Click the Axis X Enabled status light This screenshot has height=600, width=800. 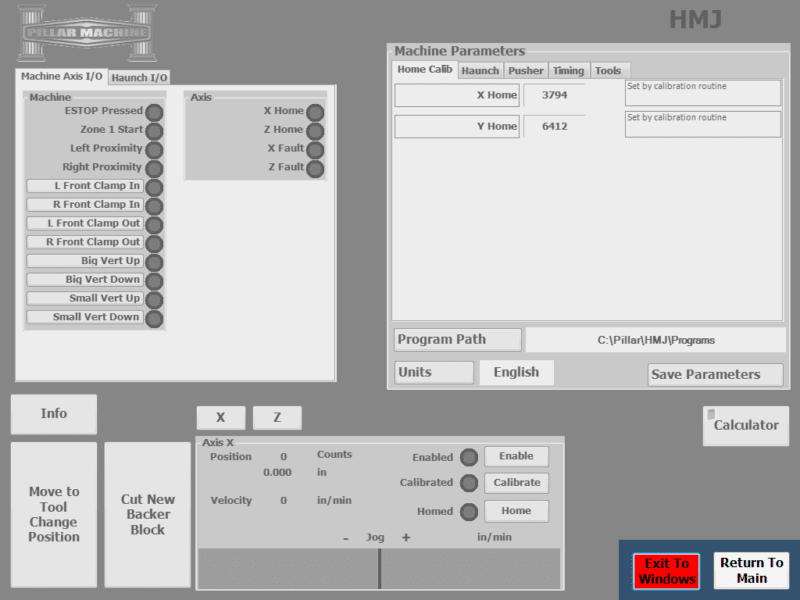(x=468, y=457)
